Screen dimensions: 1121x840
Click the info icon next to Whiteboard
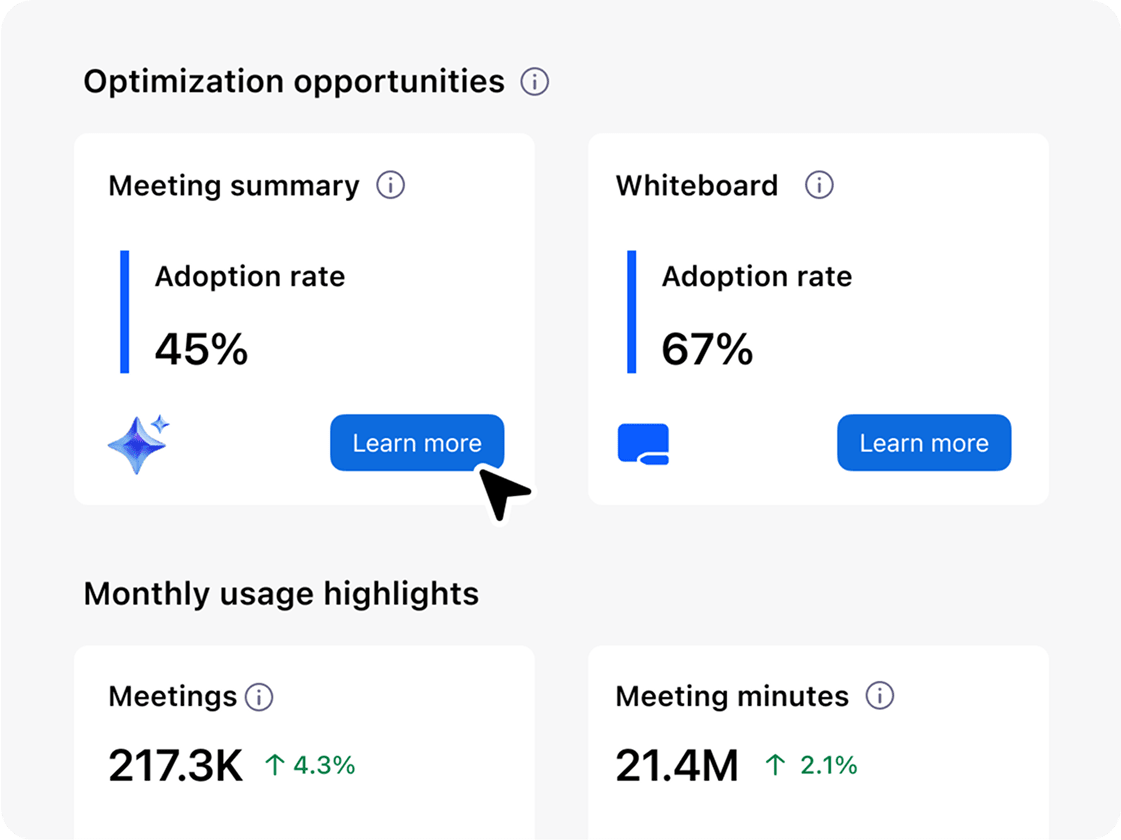(819, 186)
